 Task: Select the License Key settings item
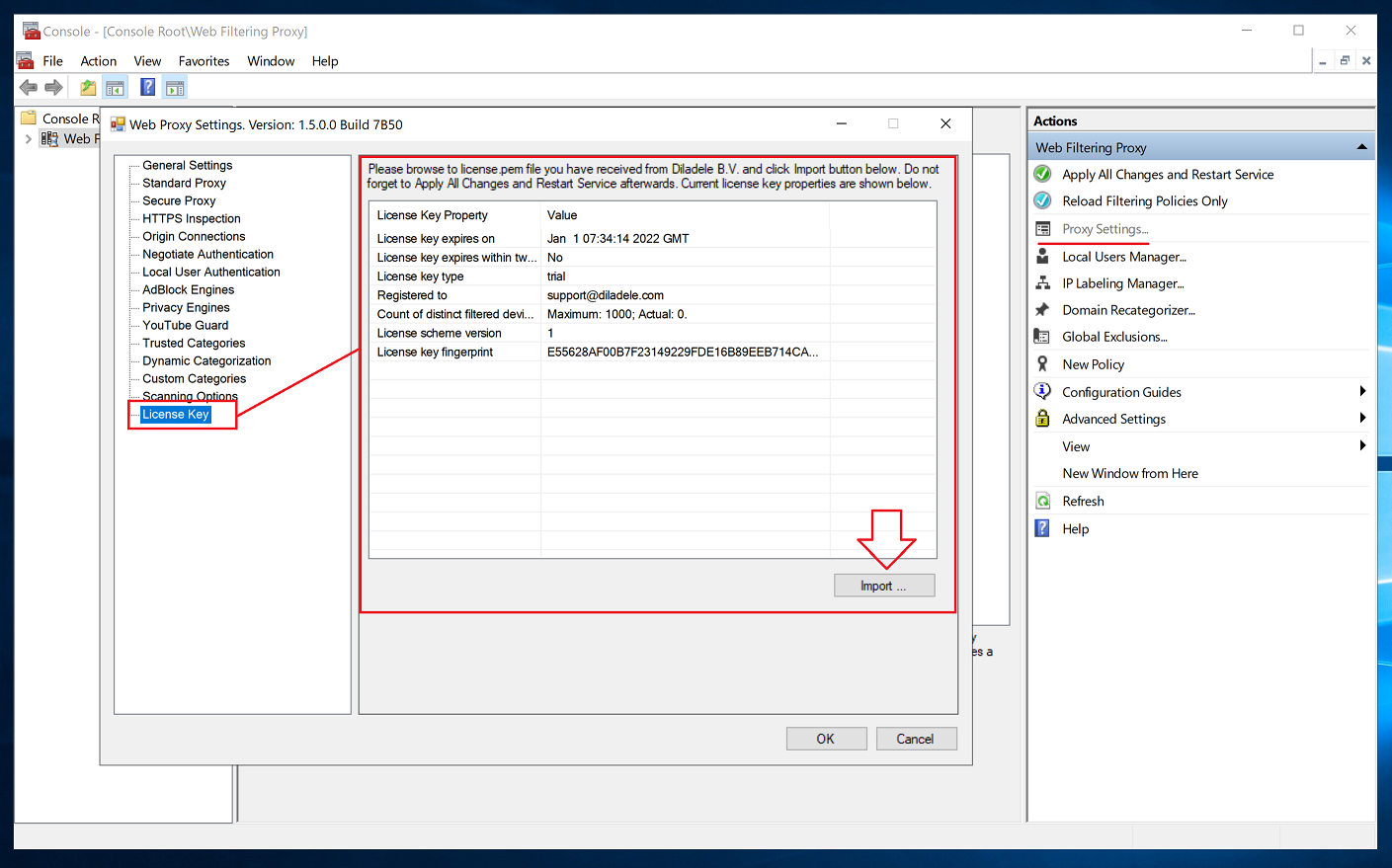click(176, 415)
